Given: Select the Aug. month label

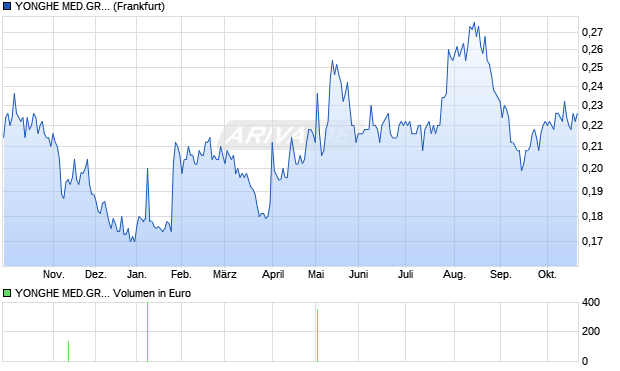Looking at the screenshot, I should click(454, 274).
